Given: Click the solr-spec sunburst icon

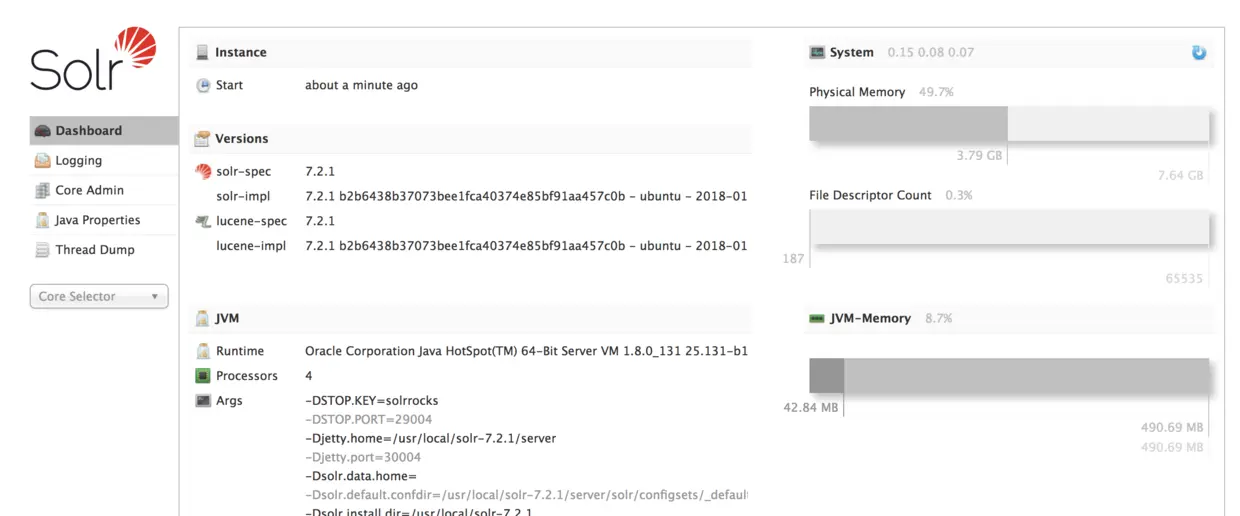Looking at the screenshot, I should coord(203,172).
